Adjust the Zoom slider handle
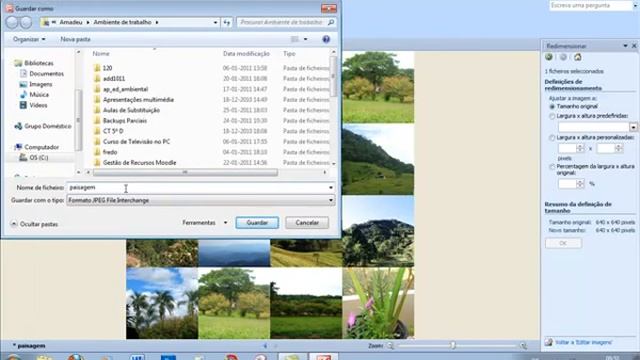 point(453,345)
